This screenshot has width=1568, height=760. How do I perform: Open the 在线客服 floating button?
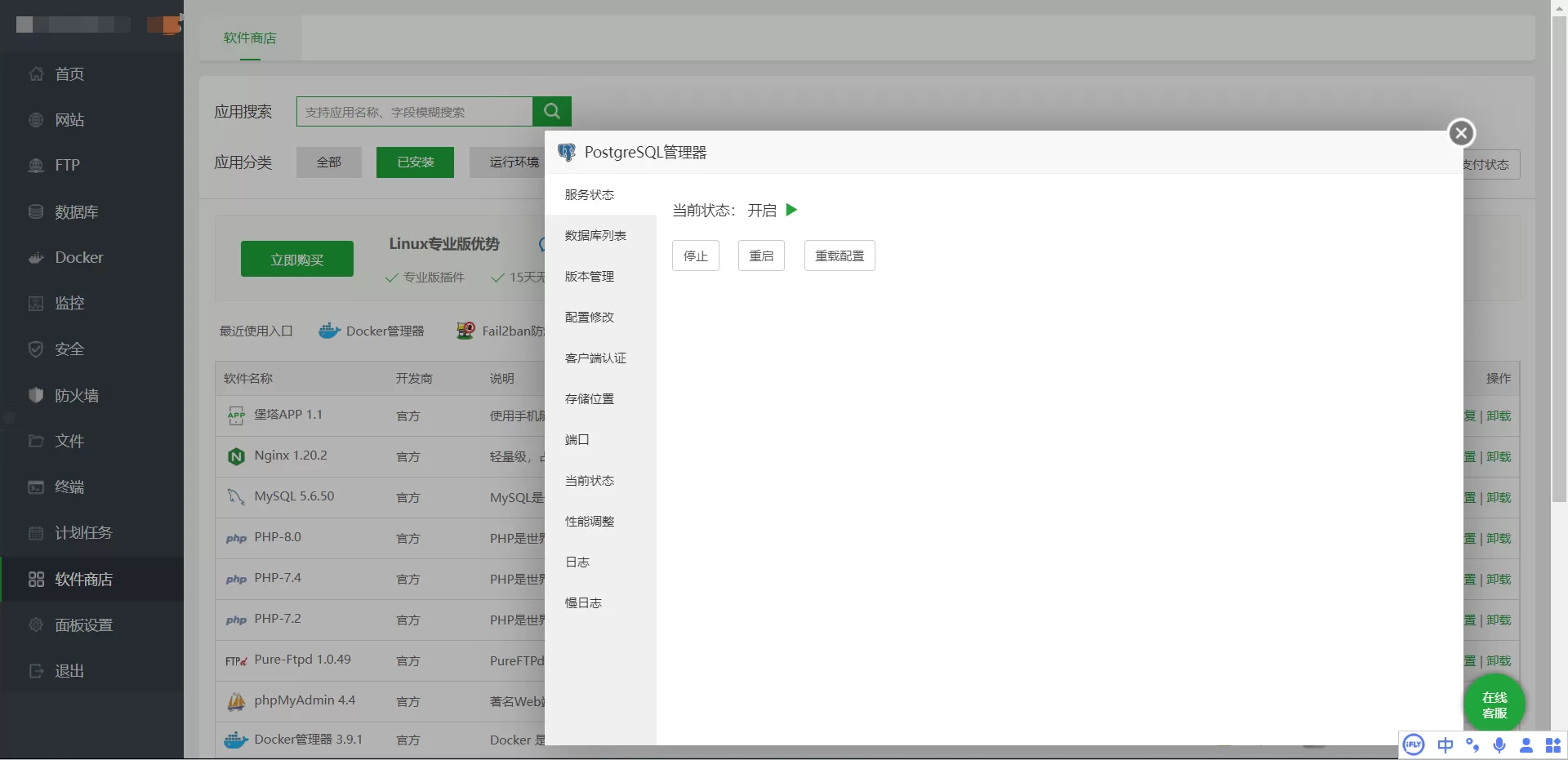click(x=1494, y=704)
